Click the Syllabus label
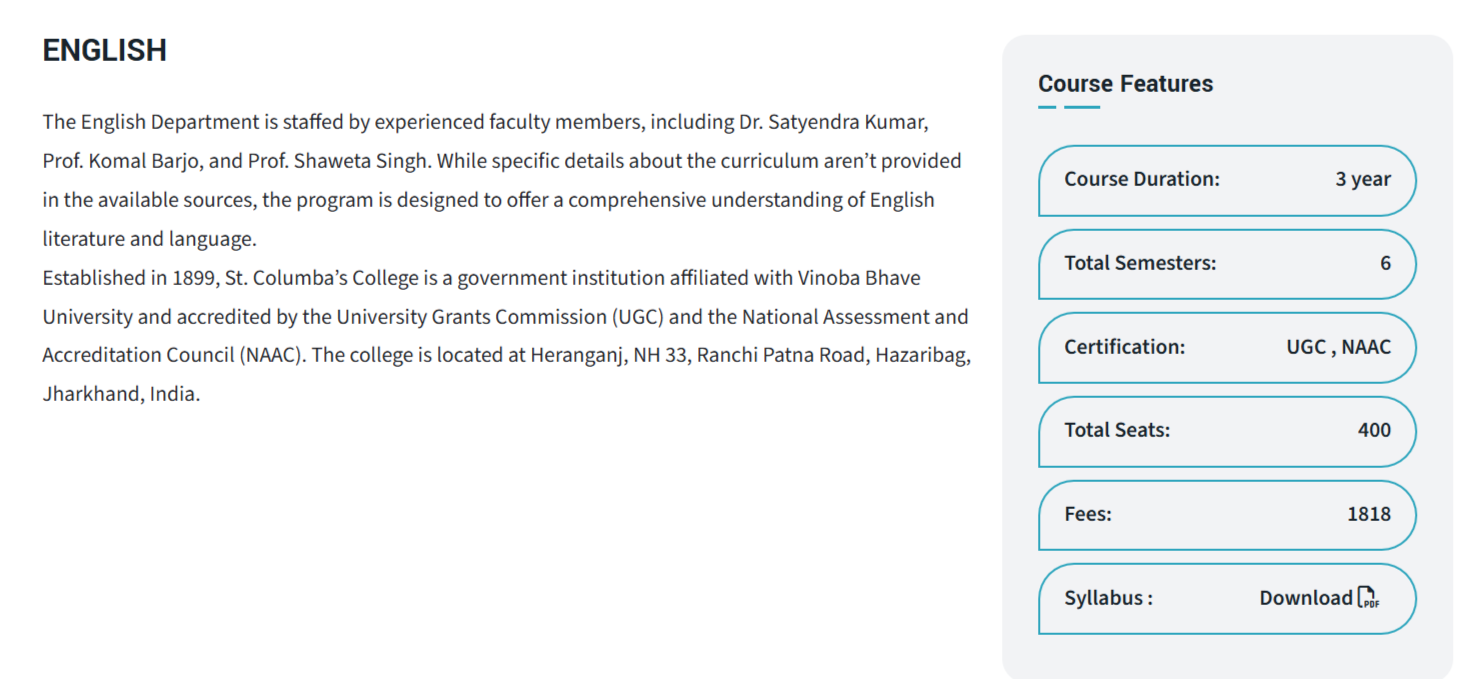 click(1108, 598)
